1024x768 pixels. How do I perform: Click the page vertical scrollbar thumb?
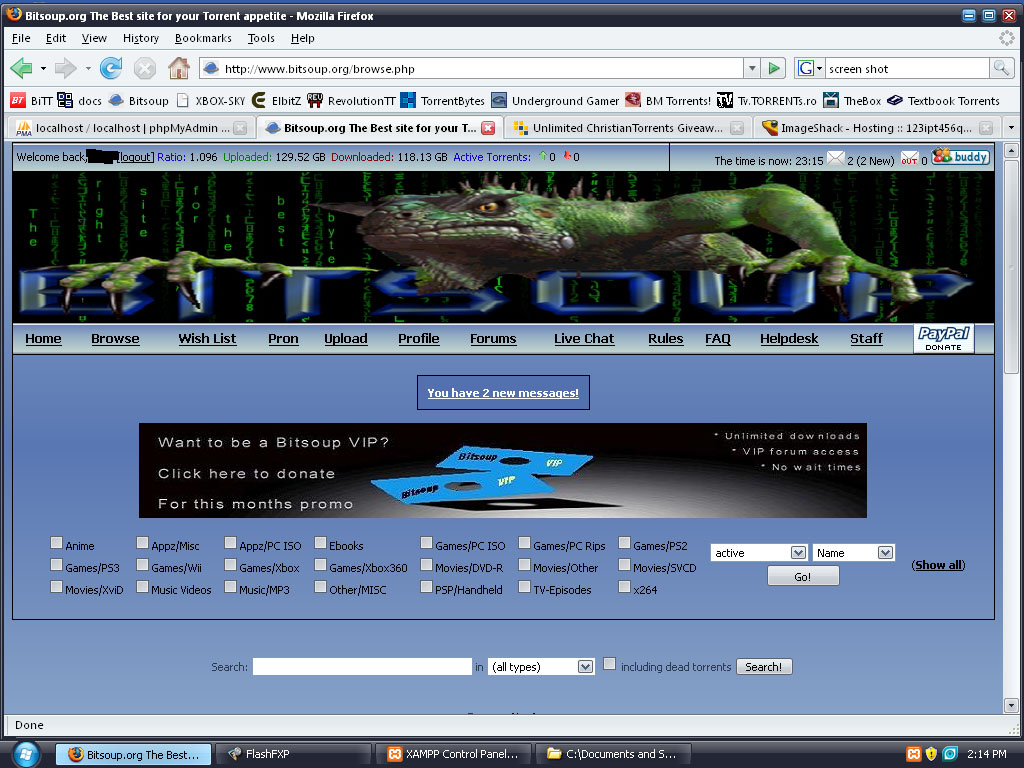tap(1011, 266)
